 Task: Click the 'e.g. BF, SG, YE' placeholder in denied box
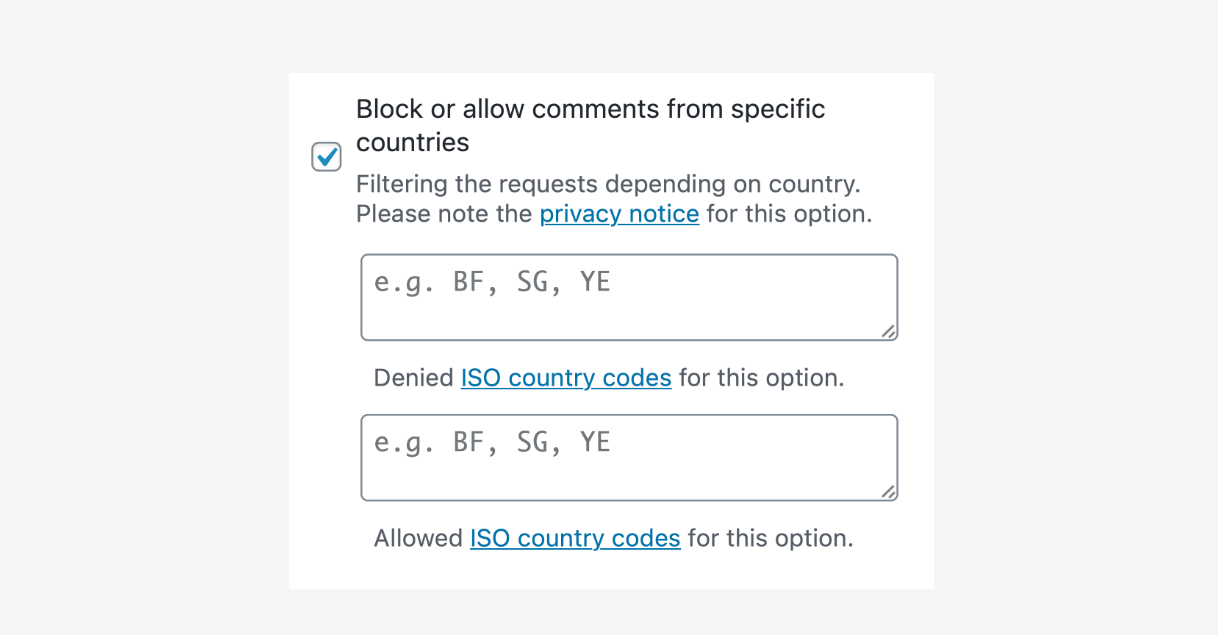click(x=492, y=283)
